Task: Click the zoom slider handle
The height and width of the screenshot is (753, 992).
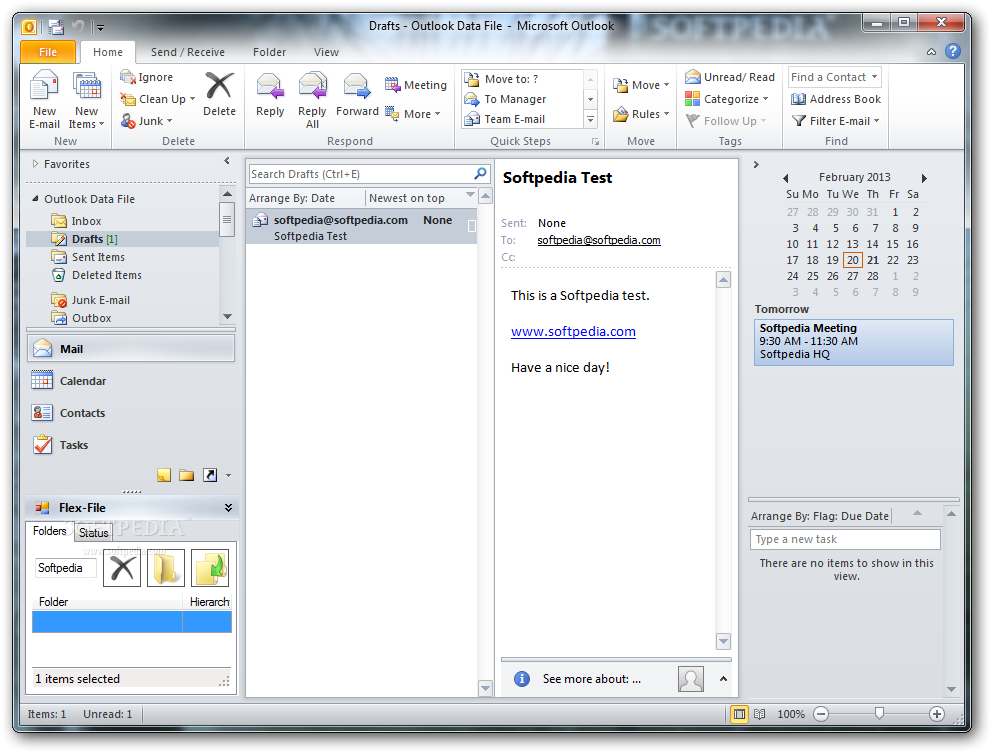Action: point(879,714)
